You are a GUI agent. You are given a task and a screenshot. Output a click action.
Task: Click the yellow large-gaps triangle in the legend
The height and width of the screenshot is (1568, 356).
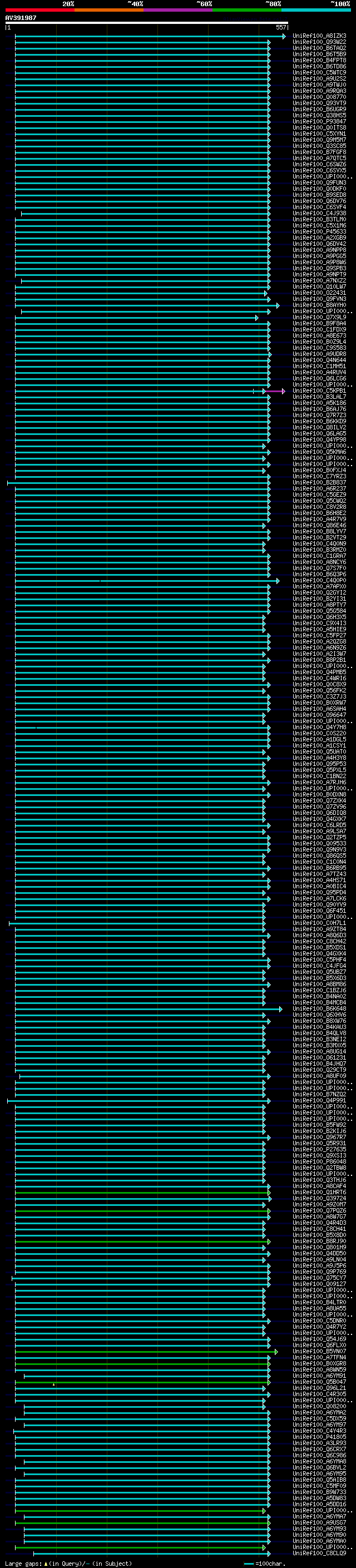coord(46,1563)
